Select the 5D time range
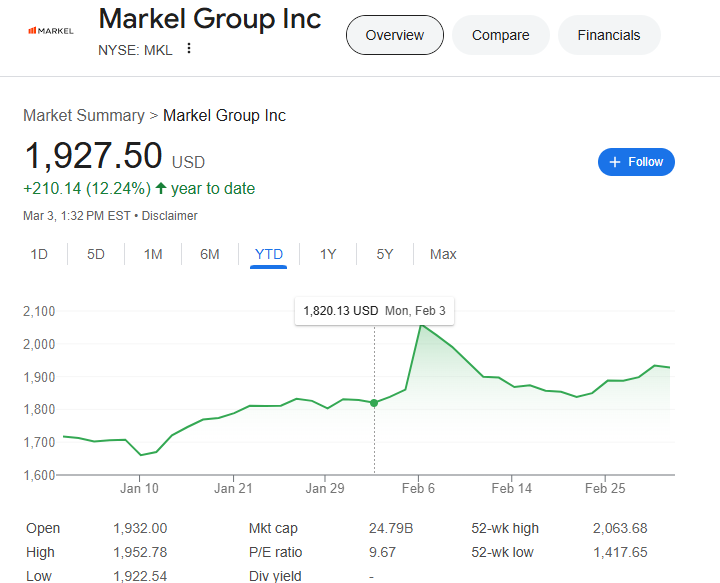 tap(96, 254)
